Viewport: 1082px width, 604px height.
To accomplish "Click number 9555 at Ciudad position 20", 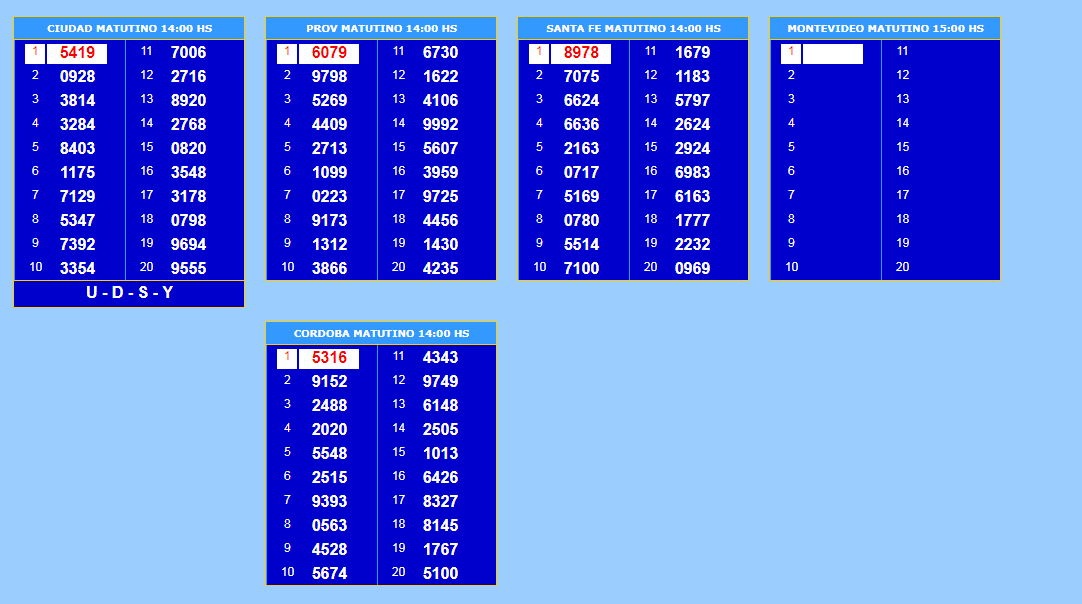I will 188,268.
